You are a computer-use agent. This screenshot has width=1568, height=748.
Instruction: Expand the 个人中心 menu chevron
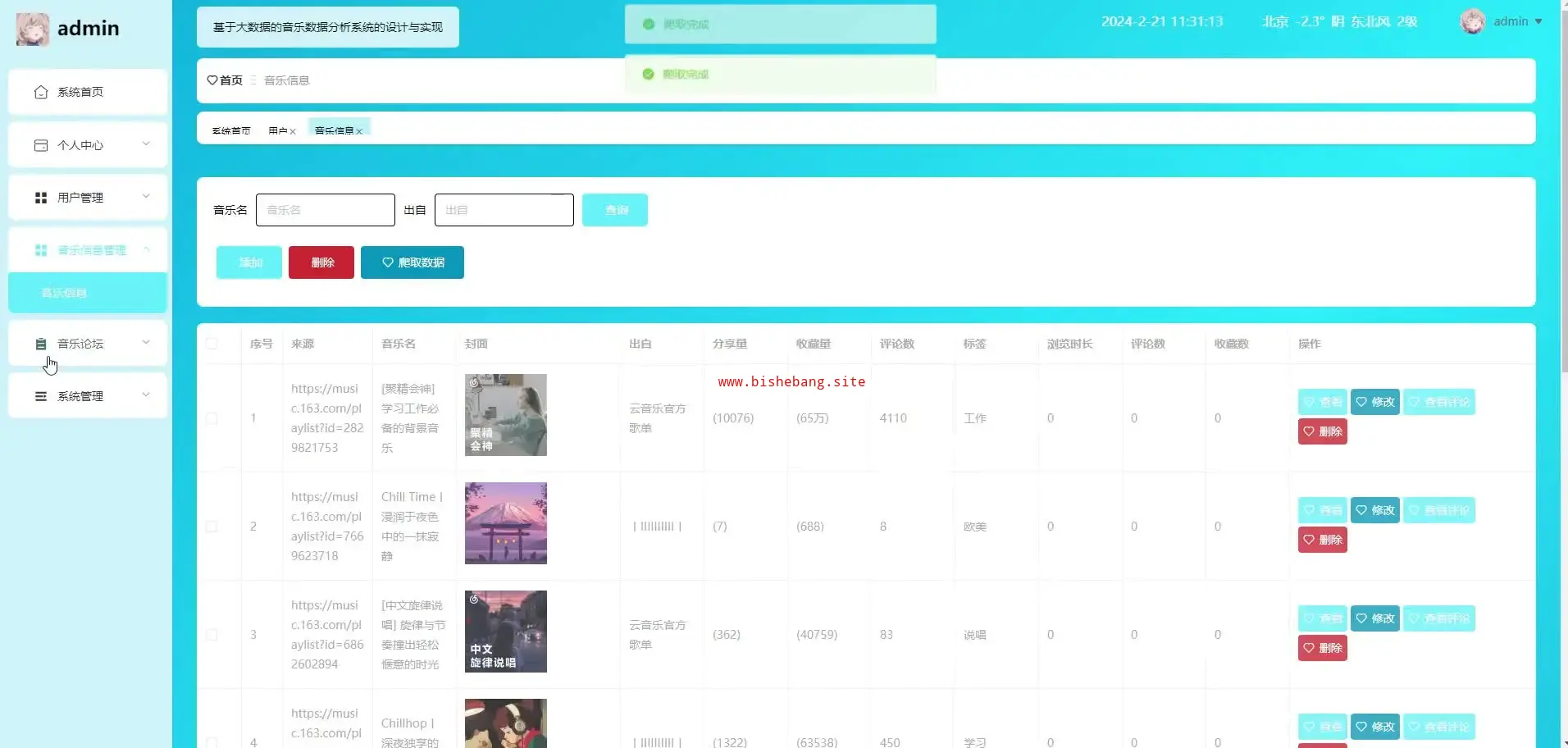click(x=146, y=144)
